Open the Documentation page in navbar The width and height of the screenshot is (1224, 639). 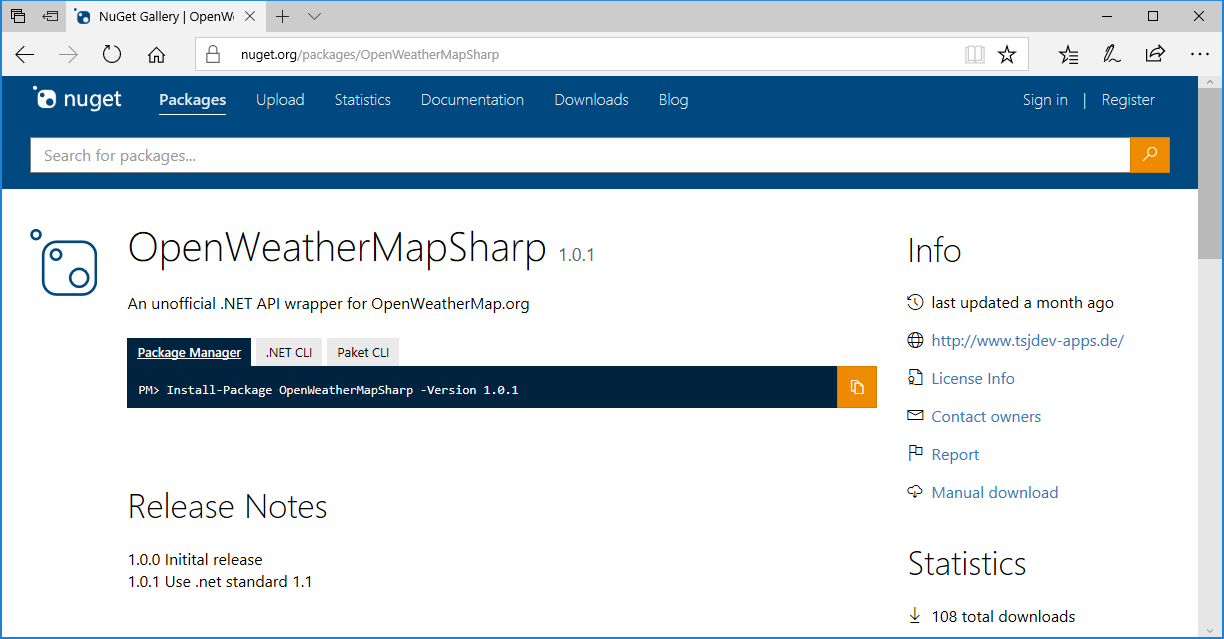472,100
